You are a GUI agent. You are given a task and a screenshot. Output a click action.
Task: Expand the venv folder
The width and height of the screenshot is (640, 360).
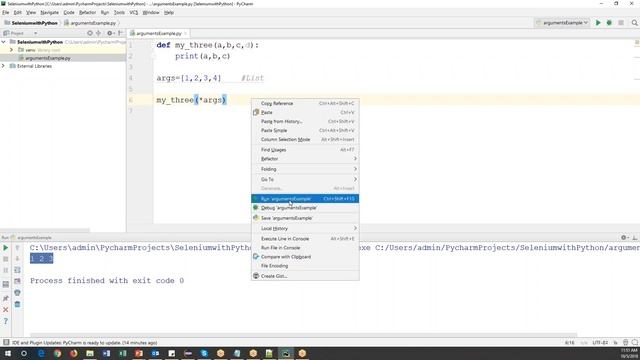11,50
